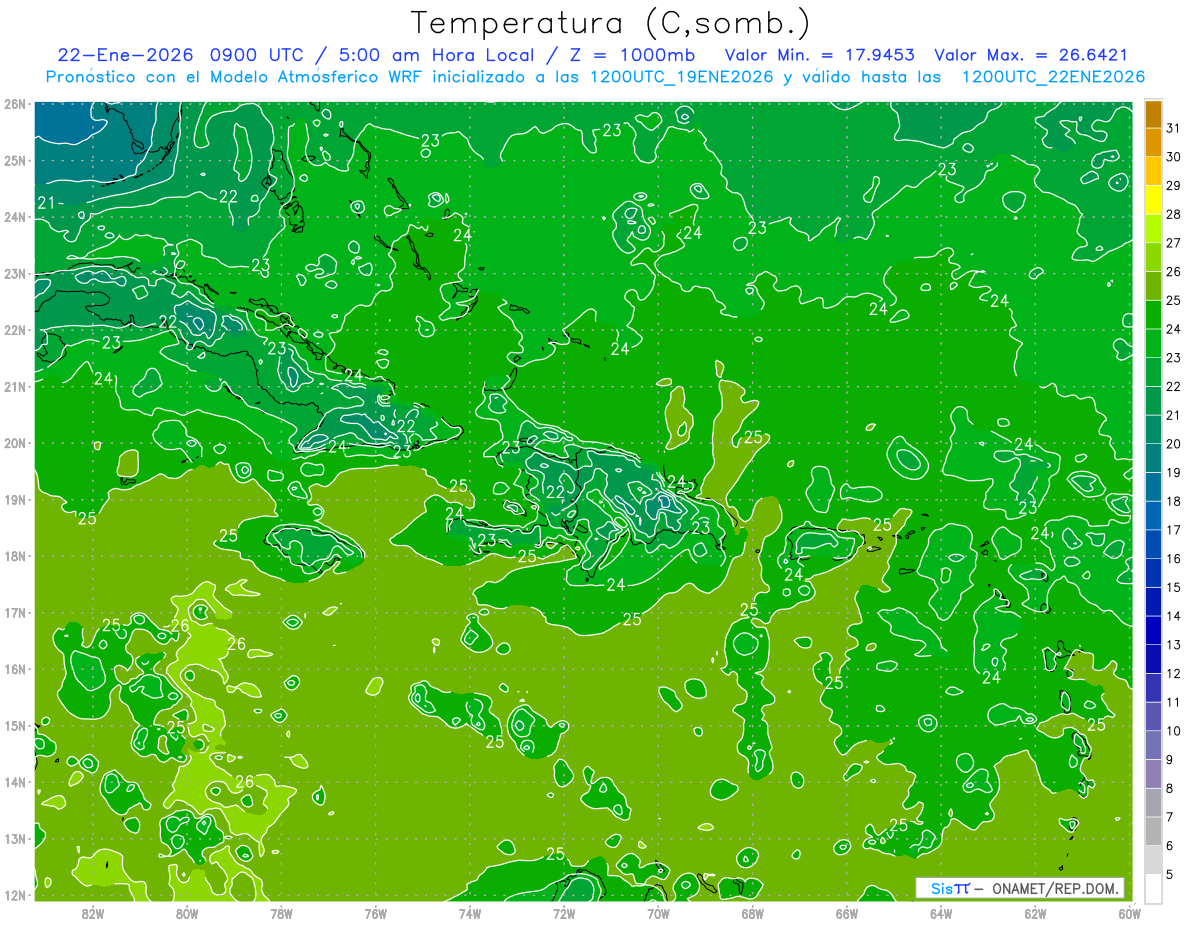The width and height of the screenshot is (1200, 927).
Task: Click the '20N' latitude axis label
Action: 15,443
